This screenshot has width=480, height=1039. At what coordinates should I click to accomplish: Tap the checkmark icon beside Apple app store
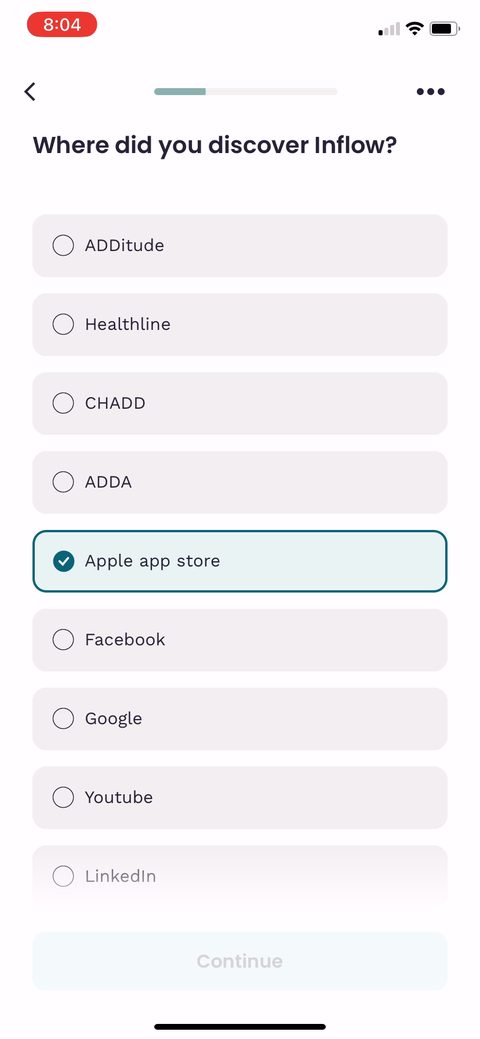pyautogui.click(x=63, y=561)
